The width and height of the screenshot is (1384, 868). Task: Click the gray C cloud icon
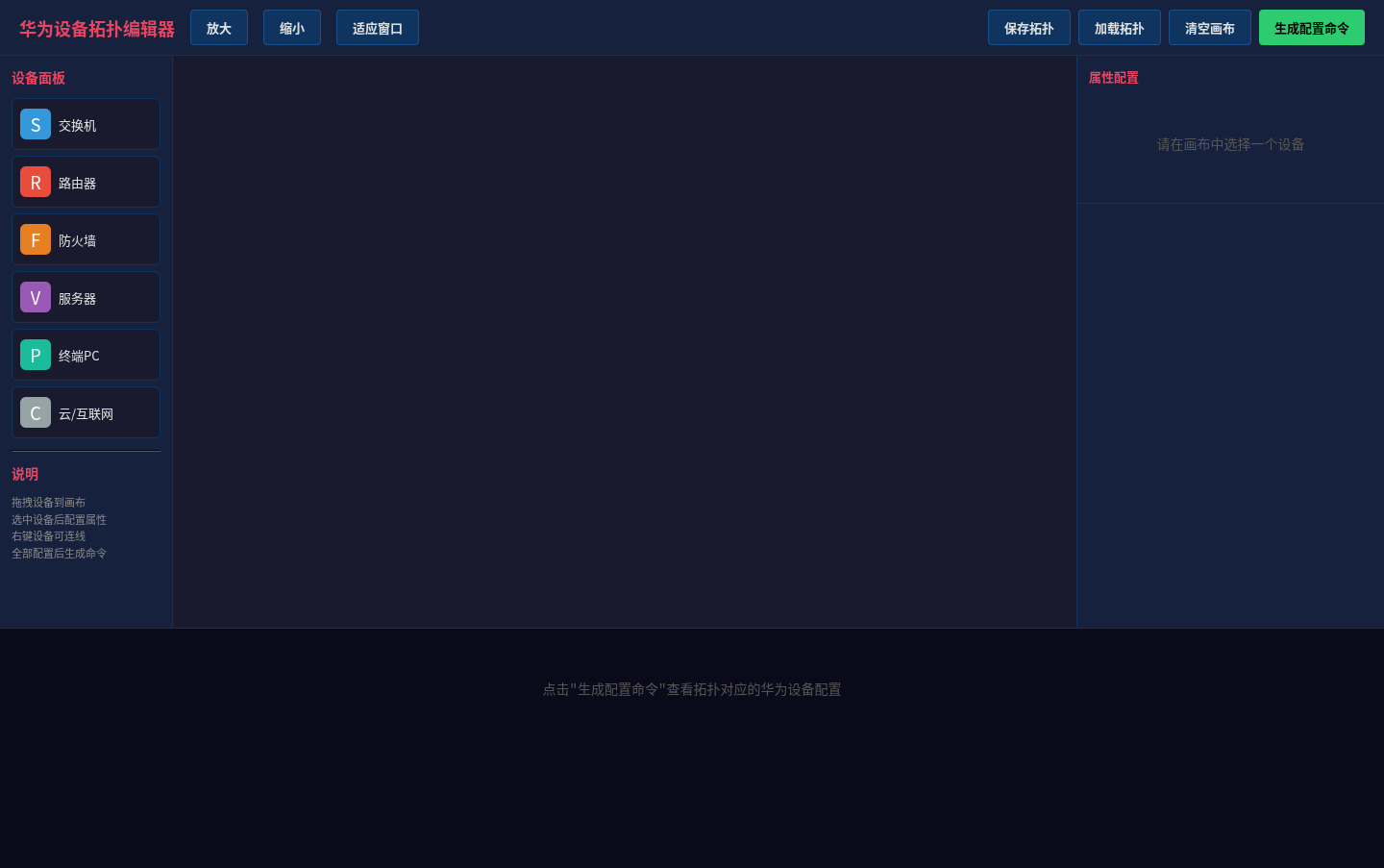tap(36, 412)
